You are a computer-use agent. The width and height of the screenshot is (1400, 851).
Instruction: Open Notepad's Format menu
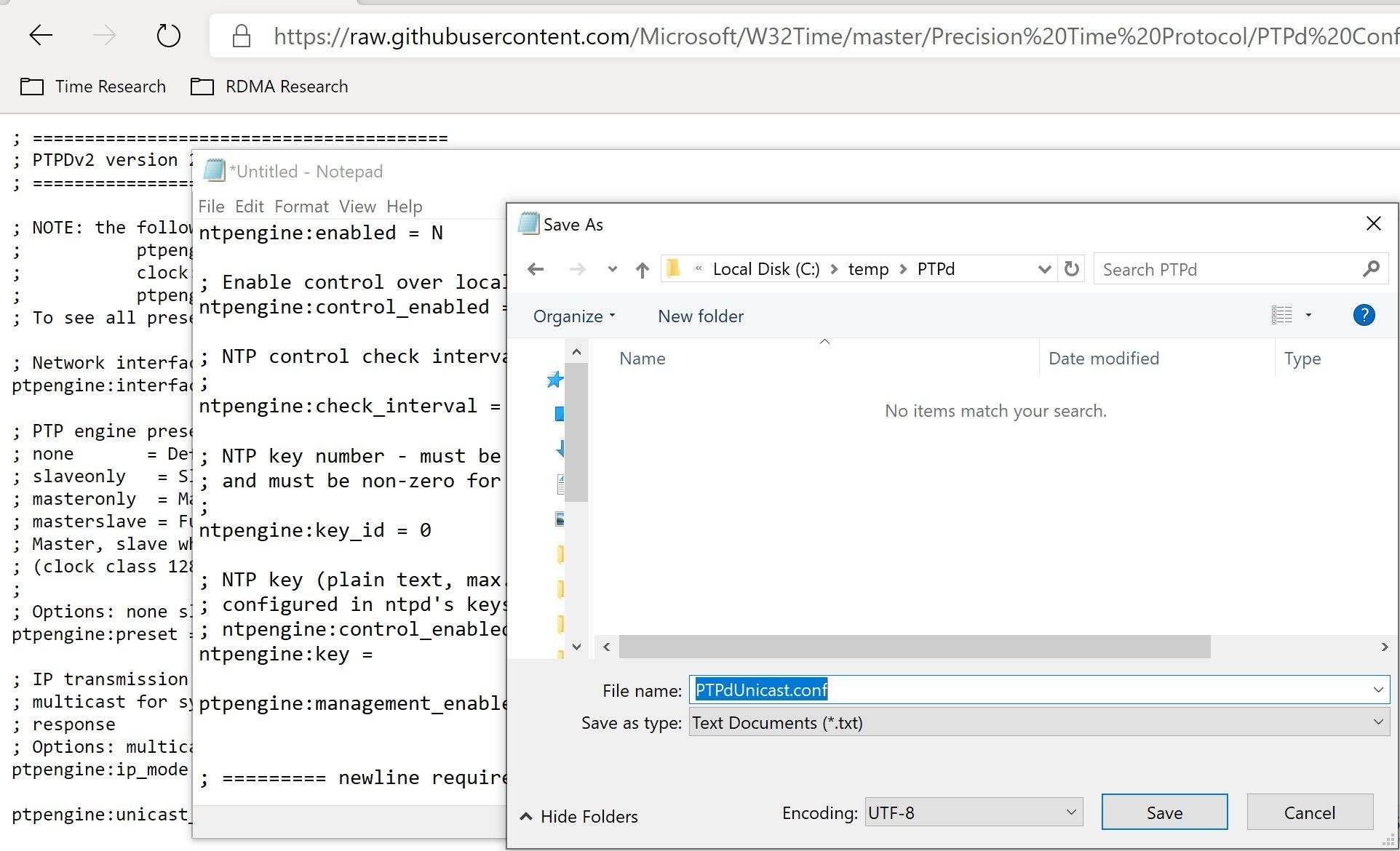tap(301, 207)
